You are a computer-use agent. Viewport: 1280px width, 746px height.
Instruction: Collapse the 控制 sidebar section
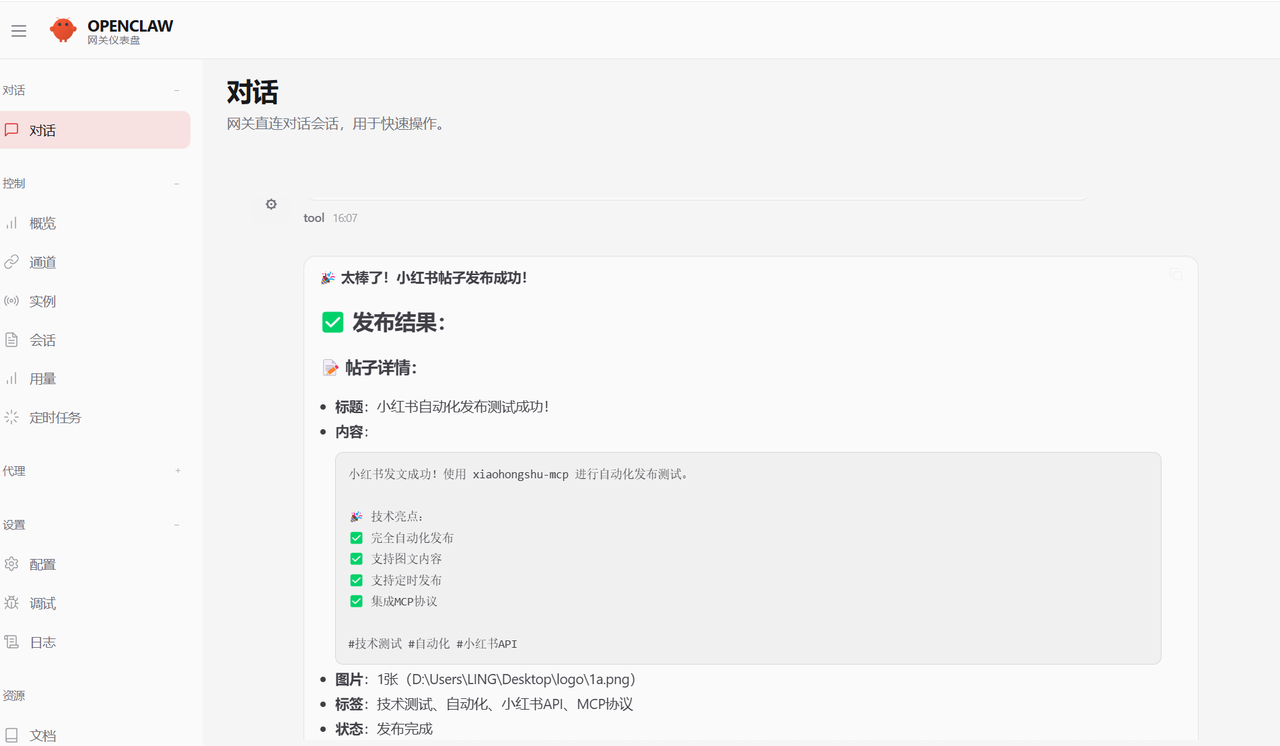pyautogui.click(x=177, y=183)
